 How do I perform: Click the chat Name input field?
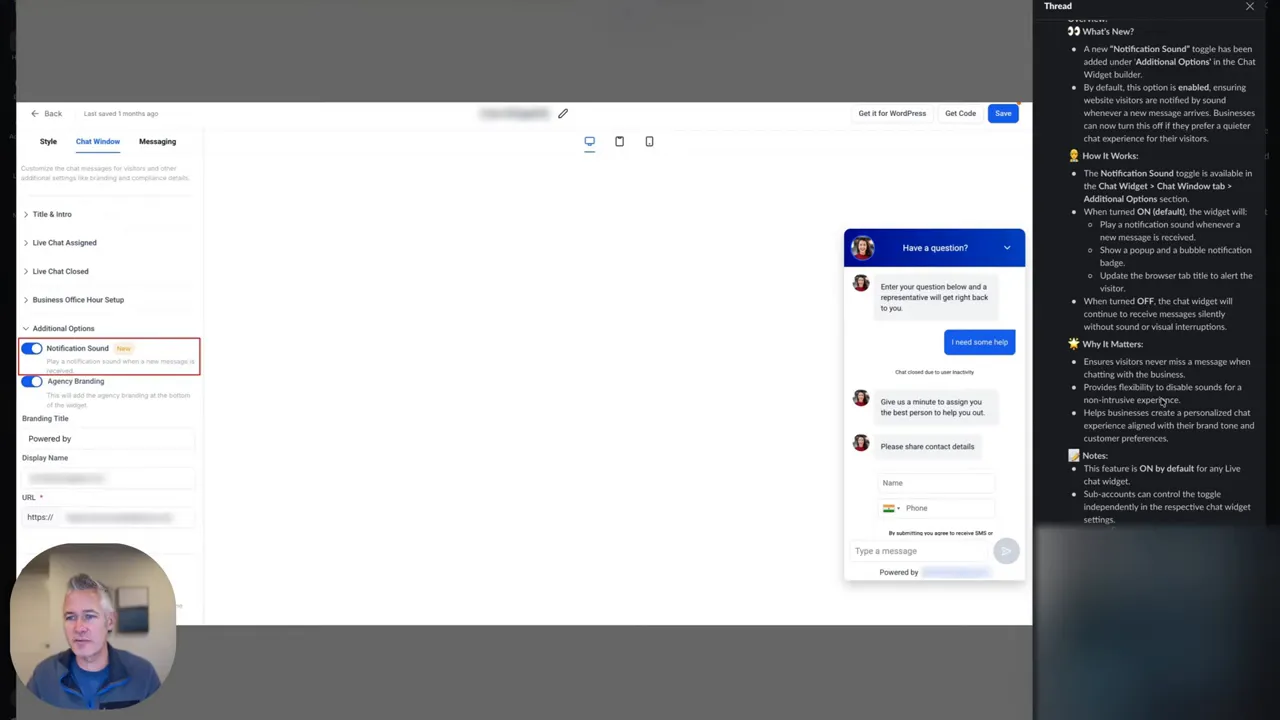[x=936, y=483]
